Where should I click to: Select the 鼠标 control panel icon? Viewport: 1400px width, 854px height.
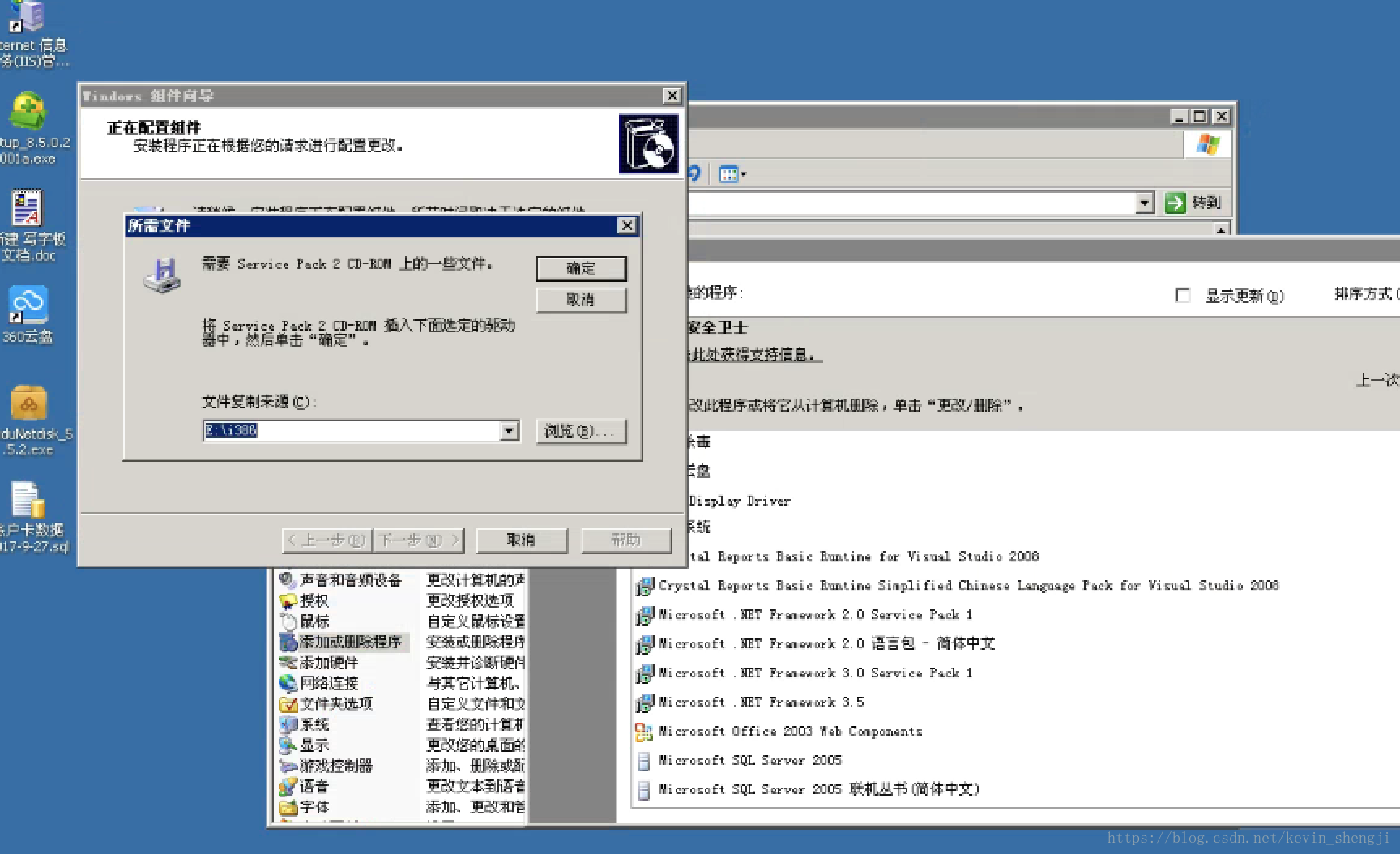tap(305, 621)
